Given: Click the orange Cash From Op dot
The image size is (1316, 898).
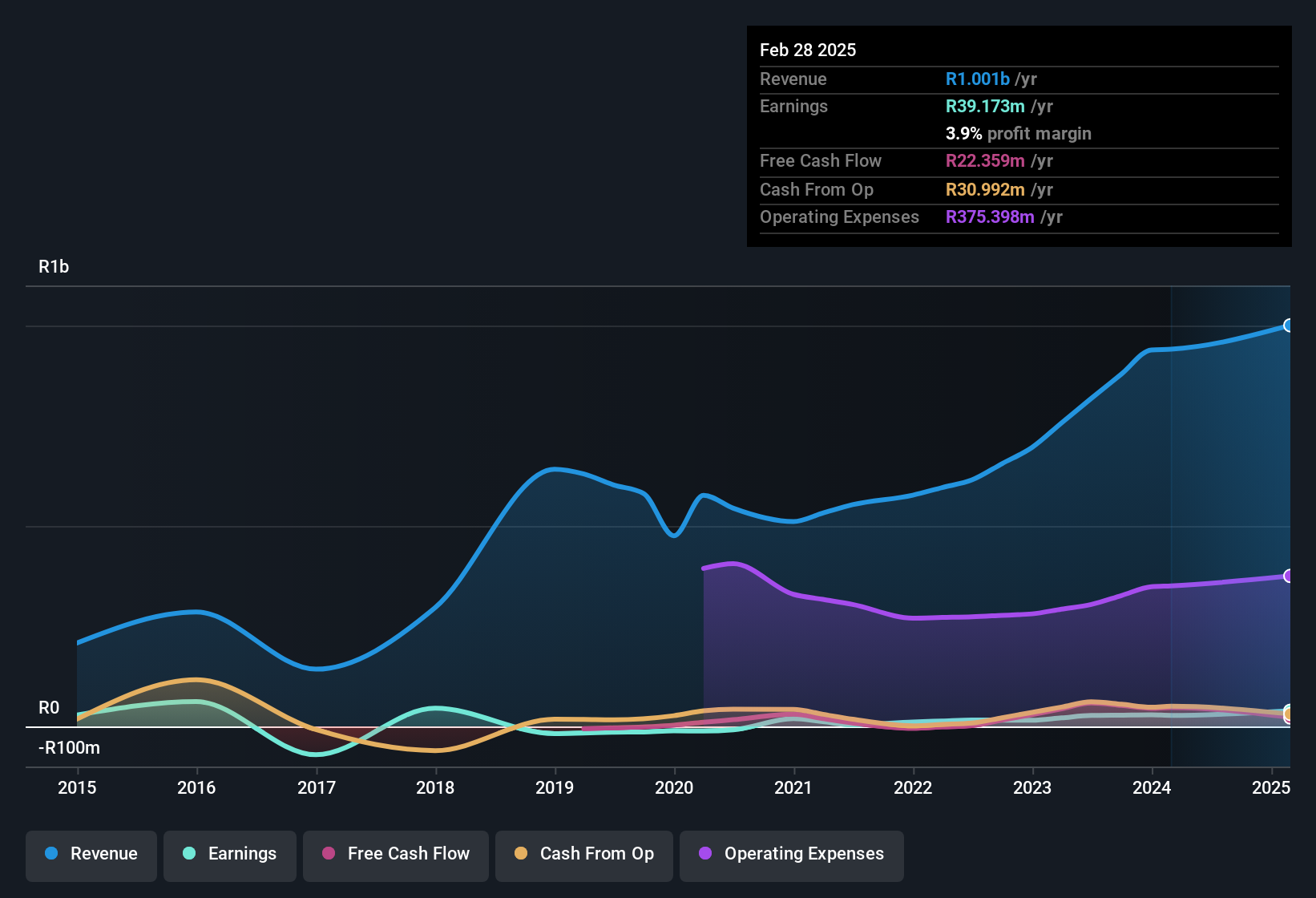Looking at the screenshot, I should tap(521, 854).
